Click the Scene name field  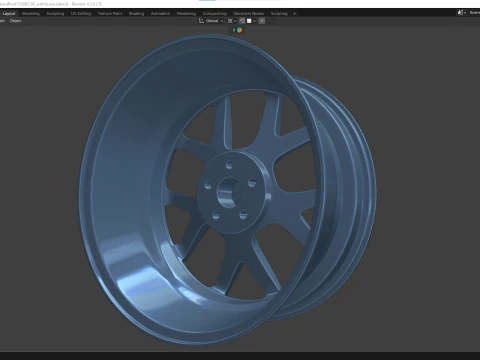474,13
